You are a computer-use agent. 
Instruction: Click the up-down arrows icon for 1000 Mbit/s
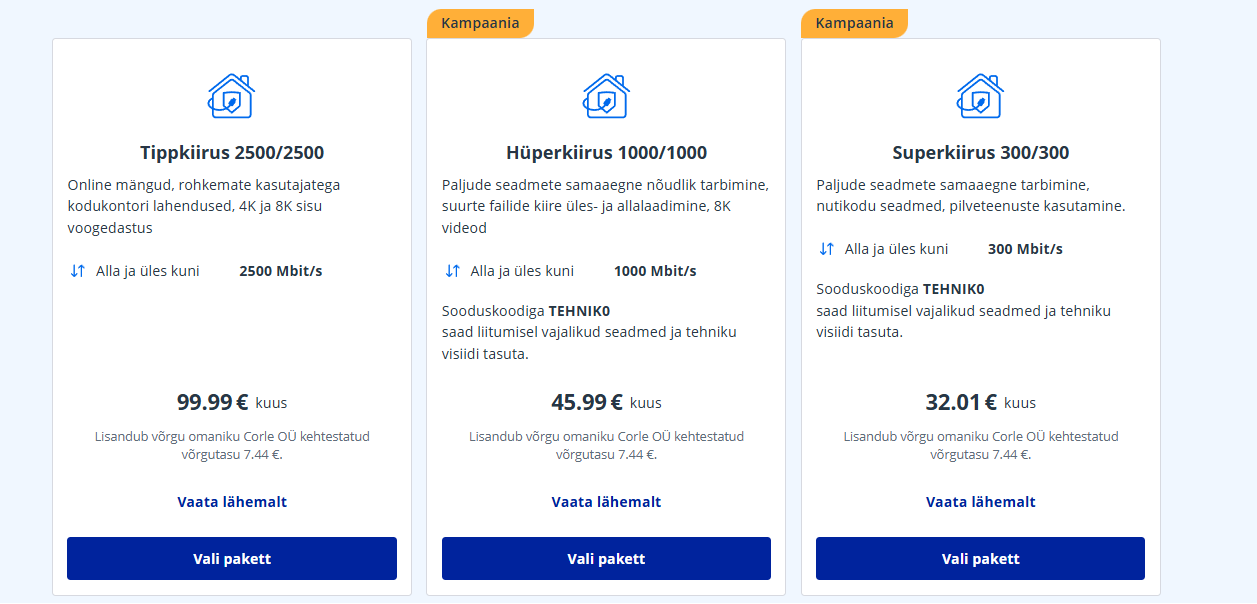(x=452, y=271)
